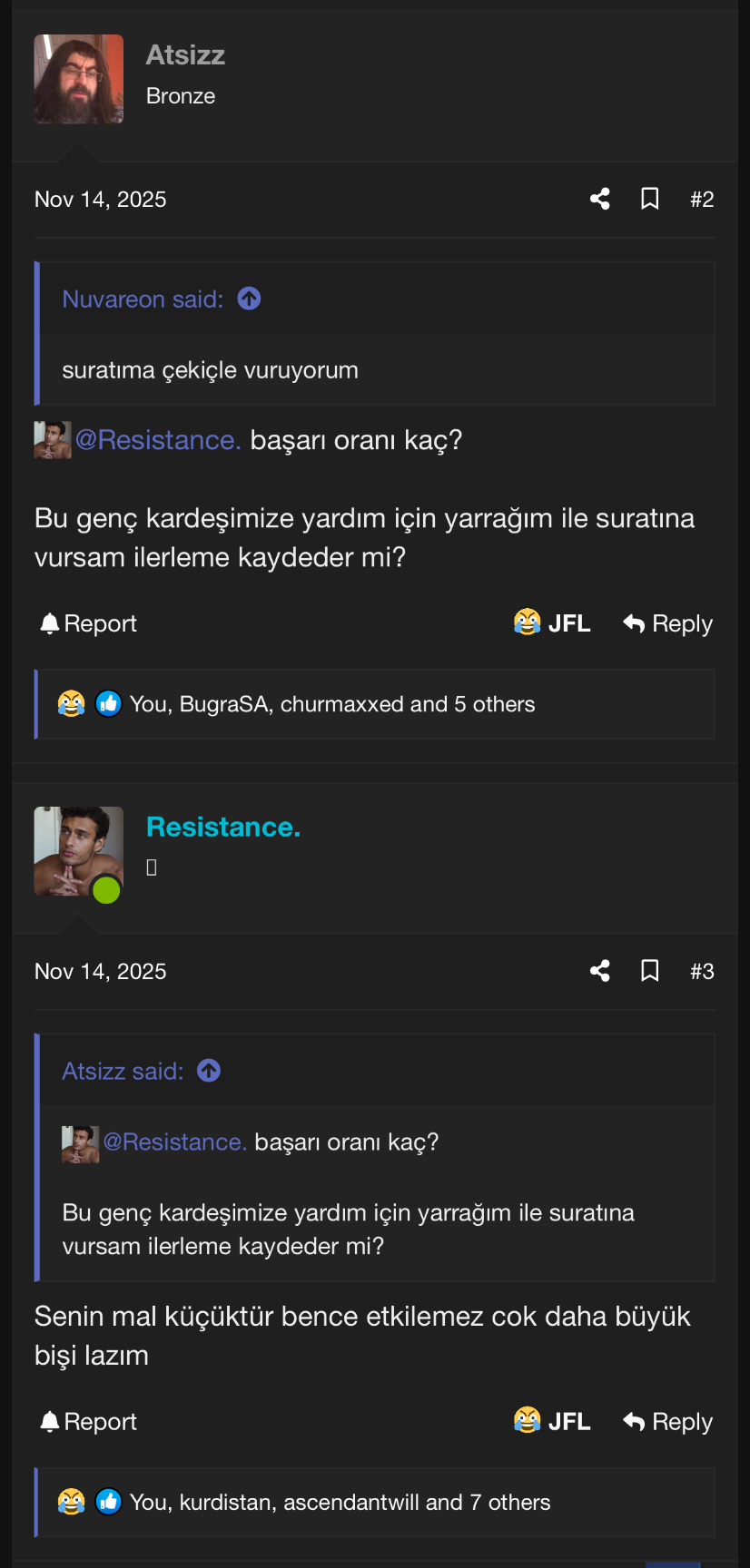React JFL to Atsizz's post
Viewport: 750px width, 1568px height.
pyautogui.click(x=552, y=623)
